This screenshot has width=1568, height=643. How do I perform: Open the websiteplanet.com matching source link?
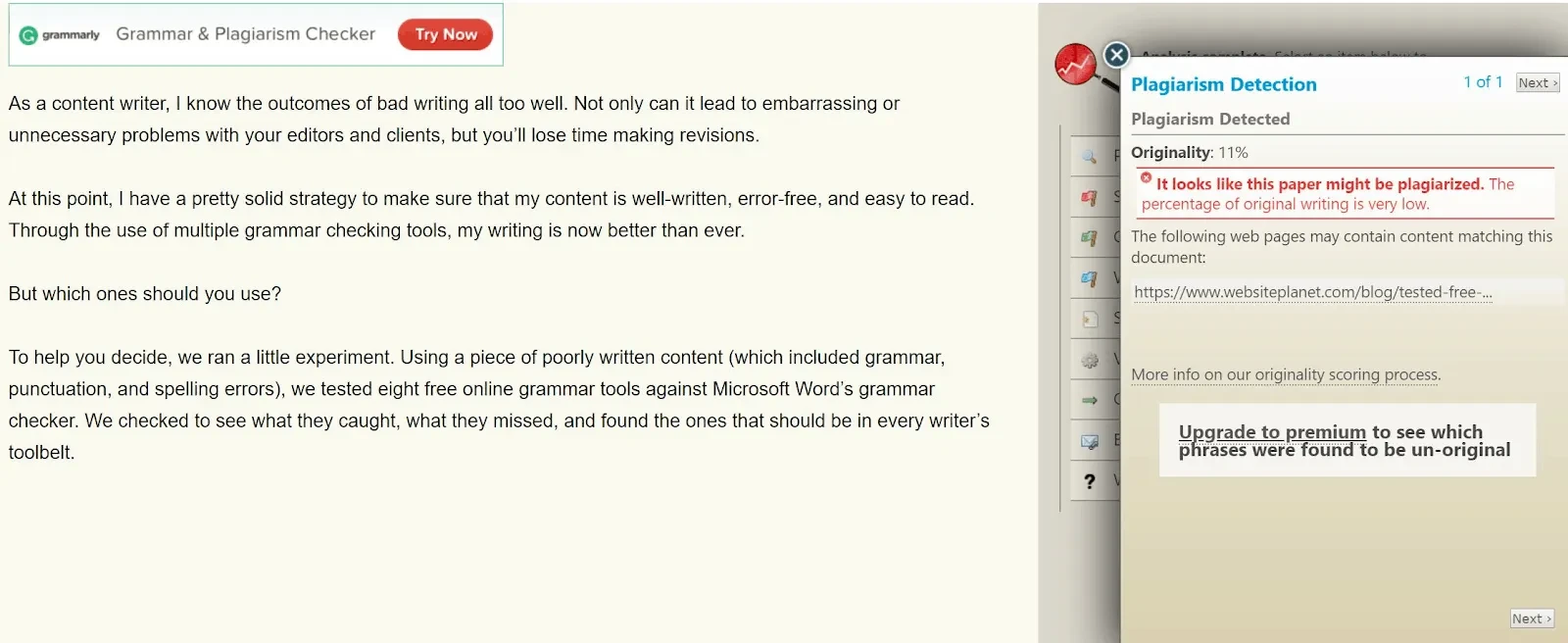pyautogui.click(x=1312, y=292)
